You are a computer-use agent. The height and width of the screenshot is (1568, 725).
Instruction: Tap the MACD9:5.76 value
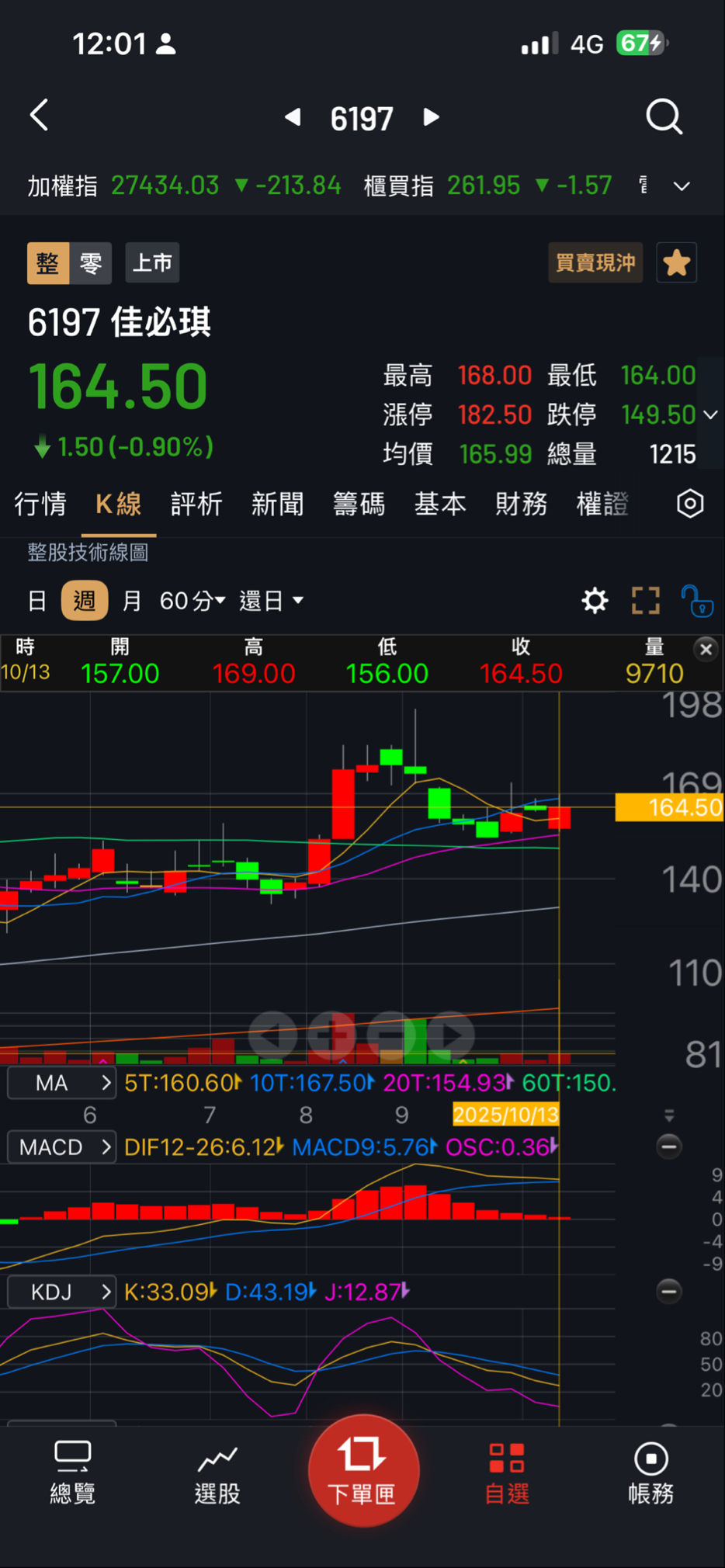click(365, 1147)
